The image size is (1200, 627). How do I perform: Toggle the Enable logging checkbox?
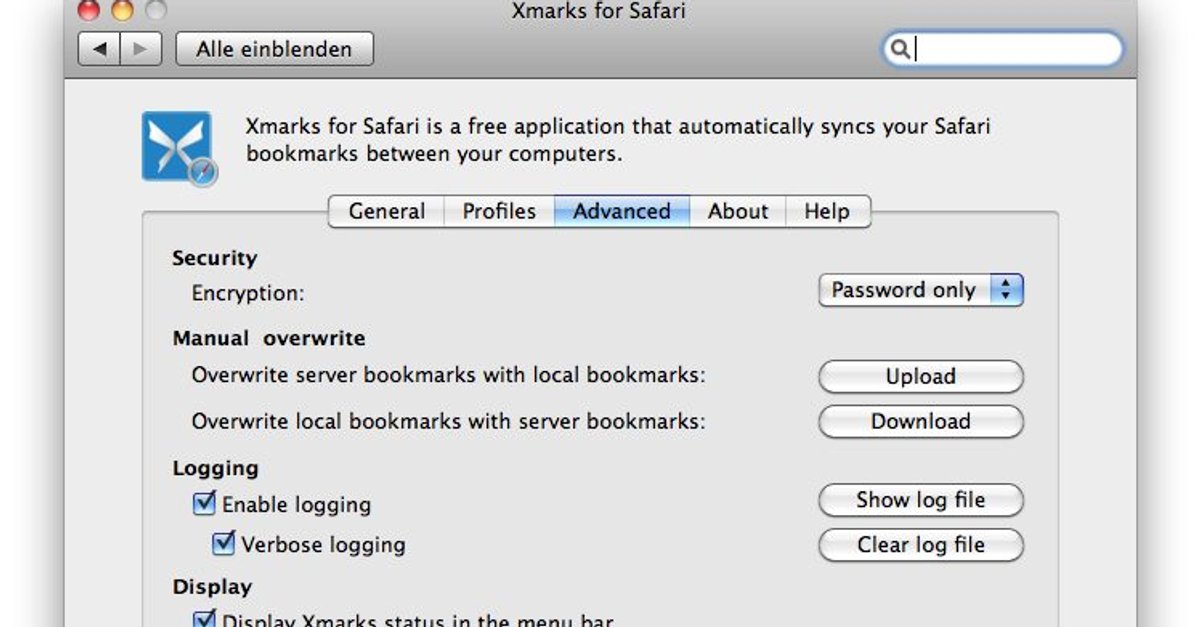point(204,503)
